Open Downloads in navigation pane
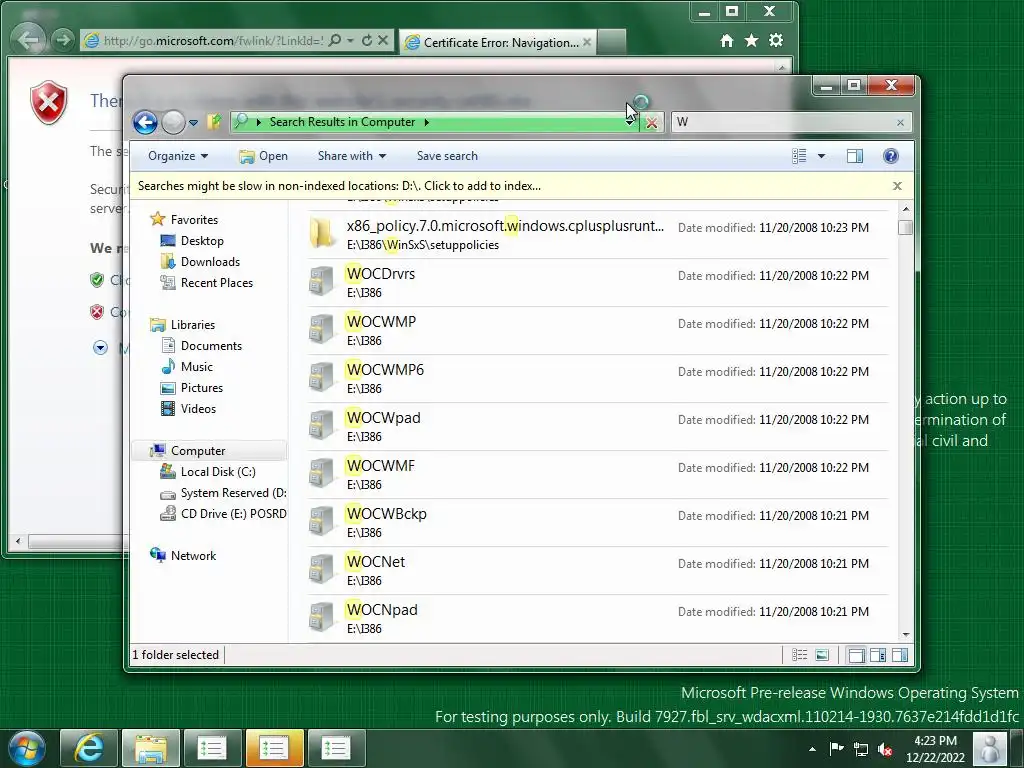Viewport: 1024px width, 768px height. [210, 262]
